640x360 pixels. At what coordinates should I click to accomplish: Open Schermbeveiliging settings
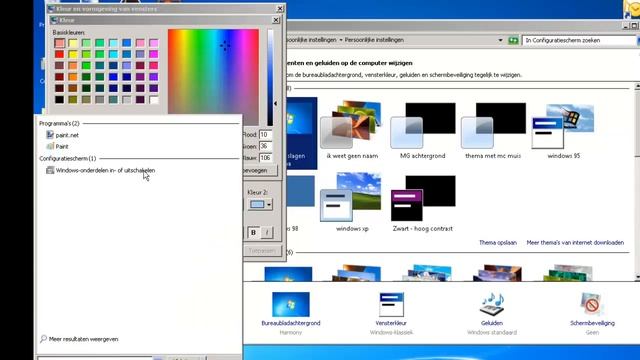pyautogui.click(x=592, y=313)
